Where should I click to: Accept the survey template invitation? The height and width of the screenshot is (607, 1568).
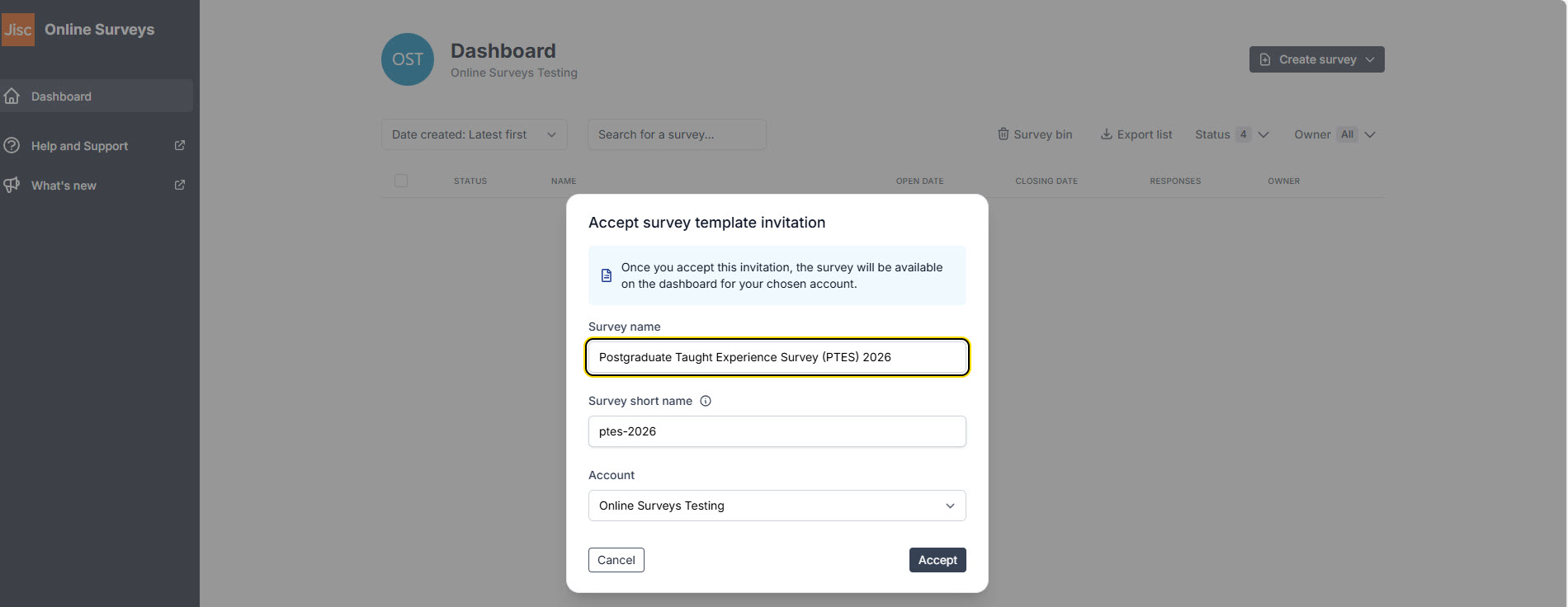[937, 560]
